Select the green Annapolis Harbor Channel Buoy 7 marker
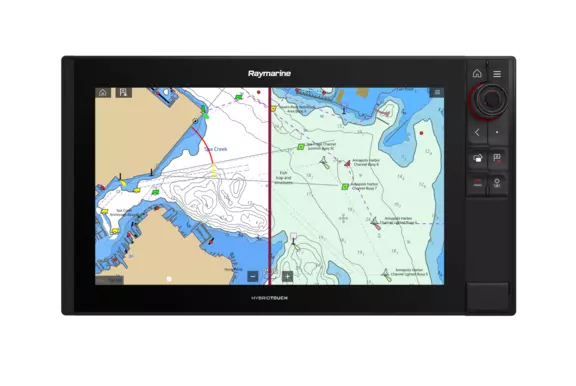 point(345,187)
